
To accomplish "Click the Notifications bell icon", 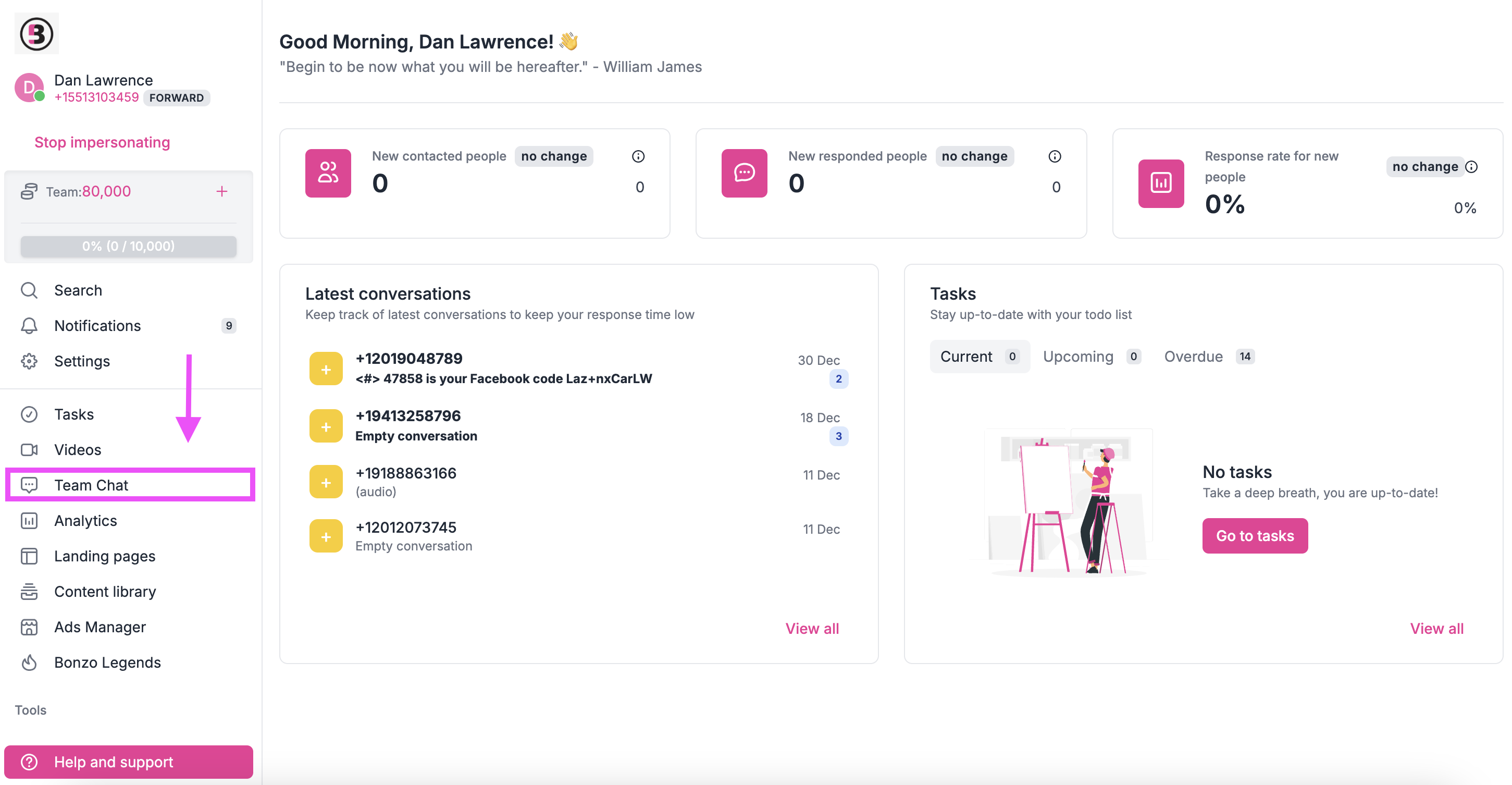I will pos(29,325).
